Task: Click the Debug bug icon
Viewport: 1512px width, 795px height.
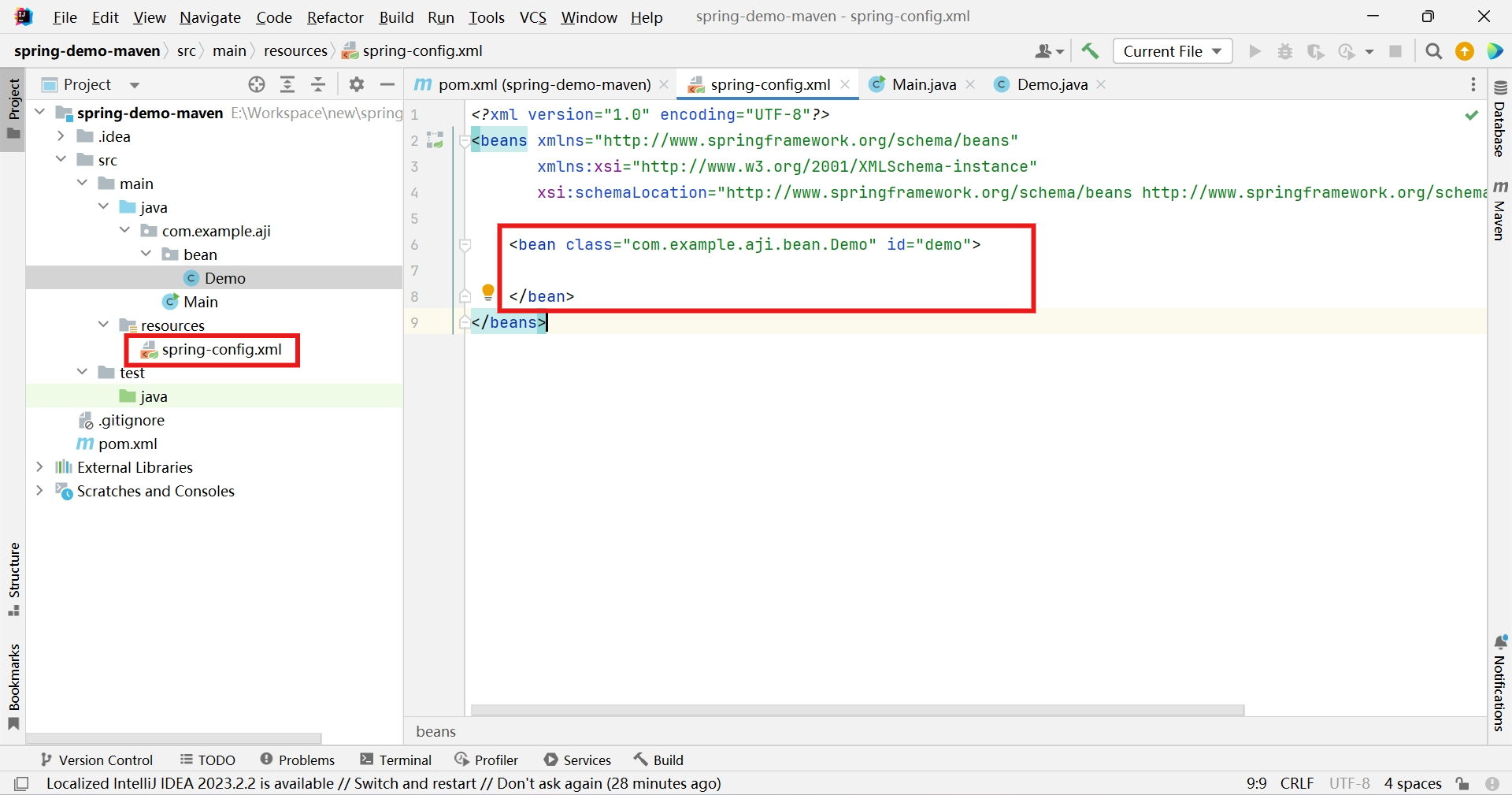Action: (x=1285, y=51)
